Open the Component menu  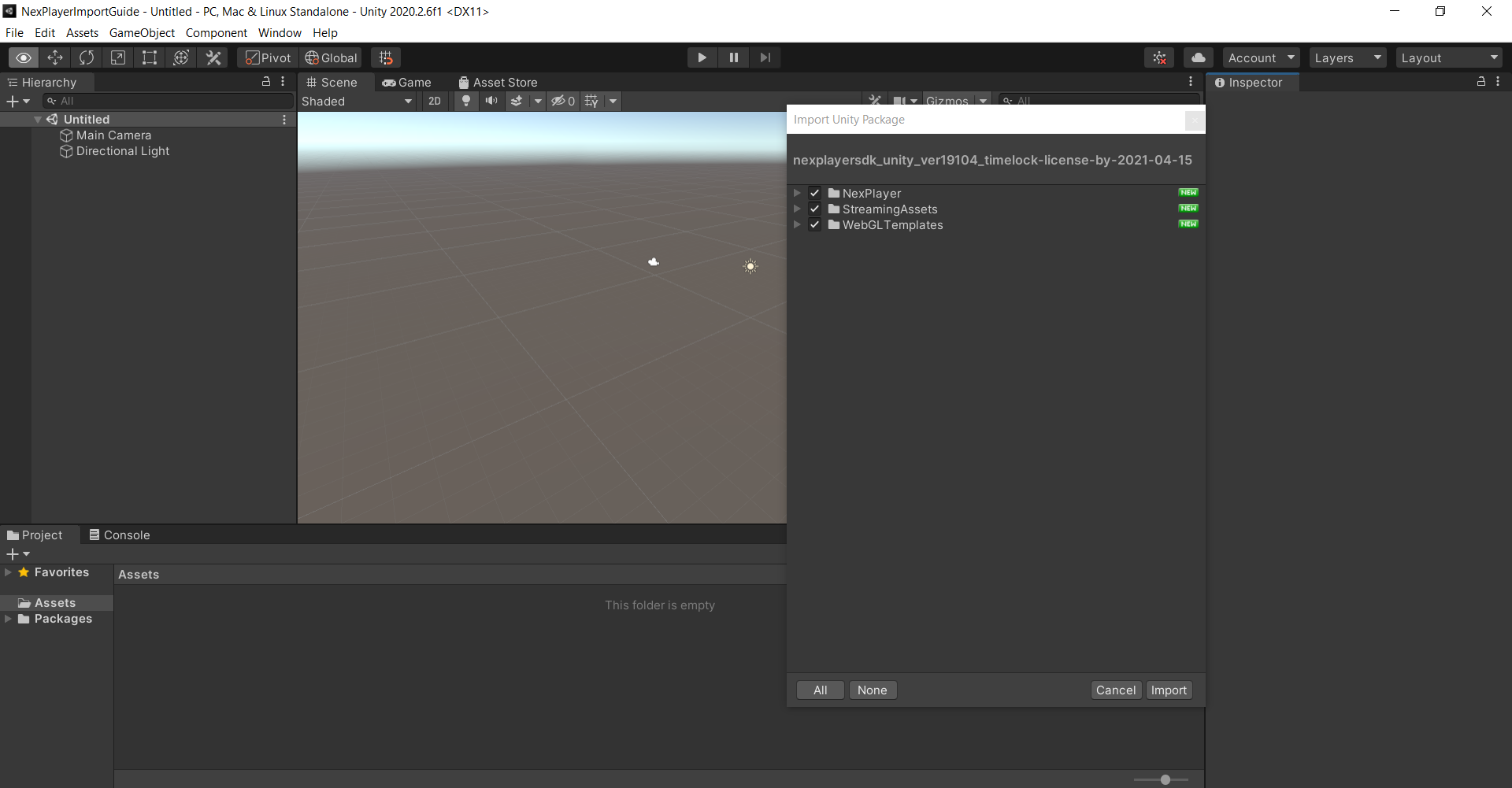tap(217, 32)
